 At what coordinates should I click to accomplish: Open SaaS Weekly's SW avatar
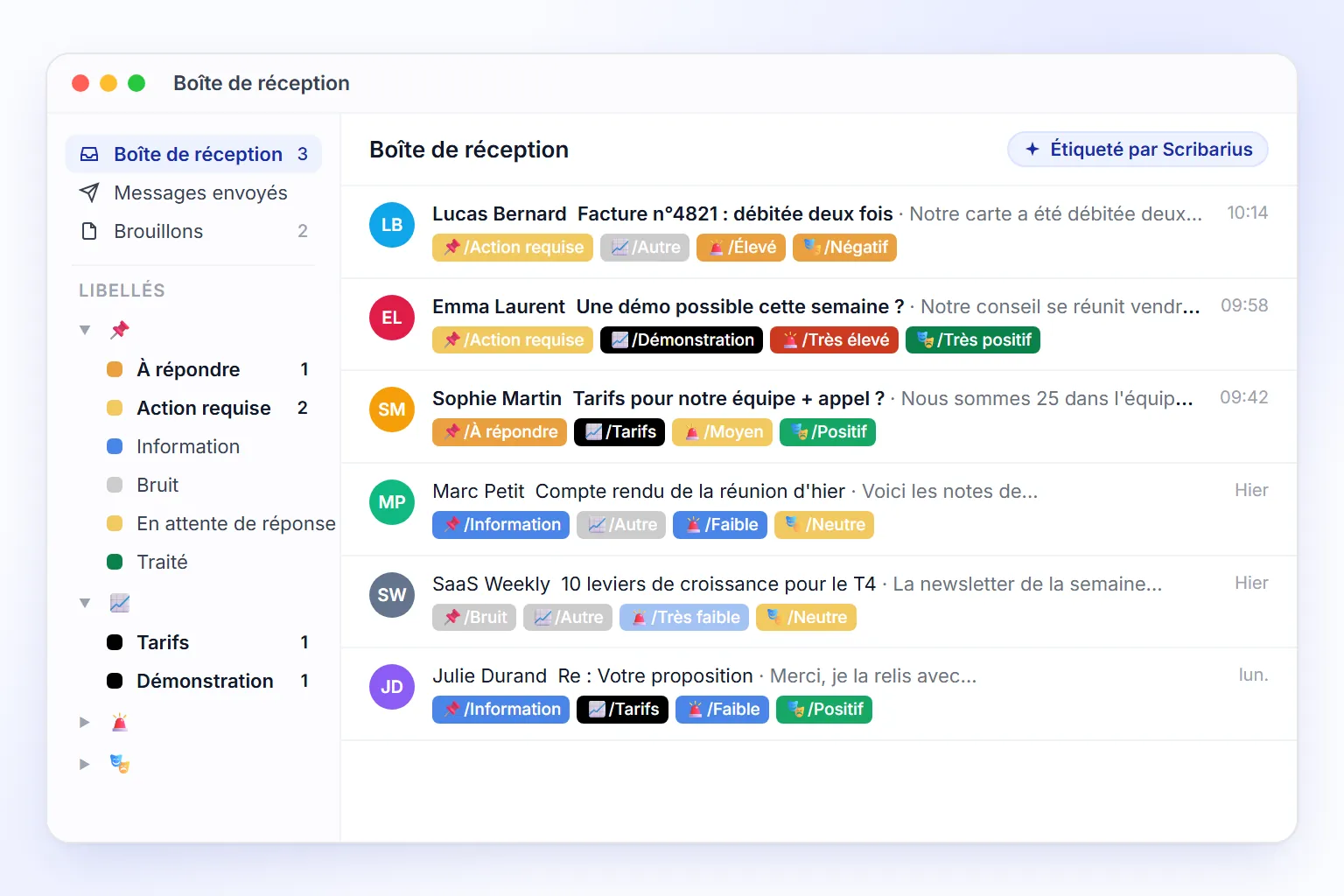point(392,595)
